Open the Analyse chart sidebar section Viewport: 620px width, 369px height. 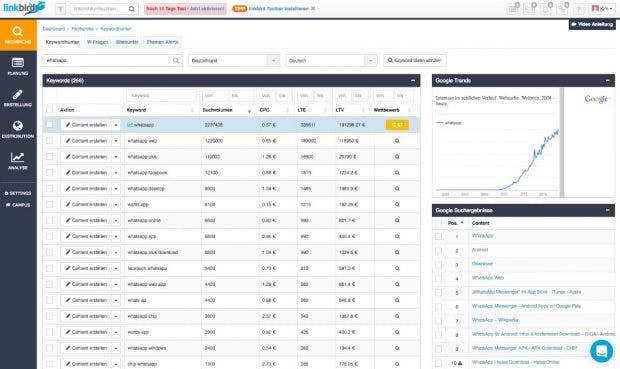click(x=18, y=161)
